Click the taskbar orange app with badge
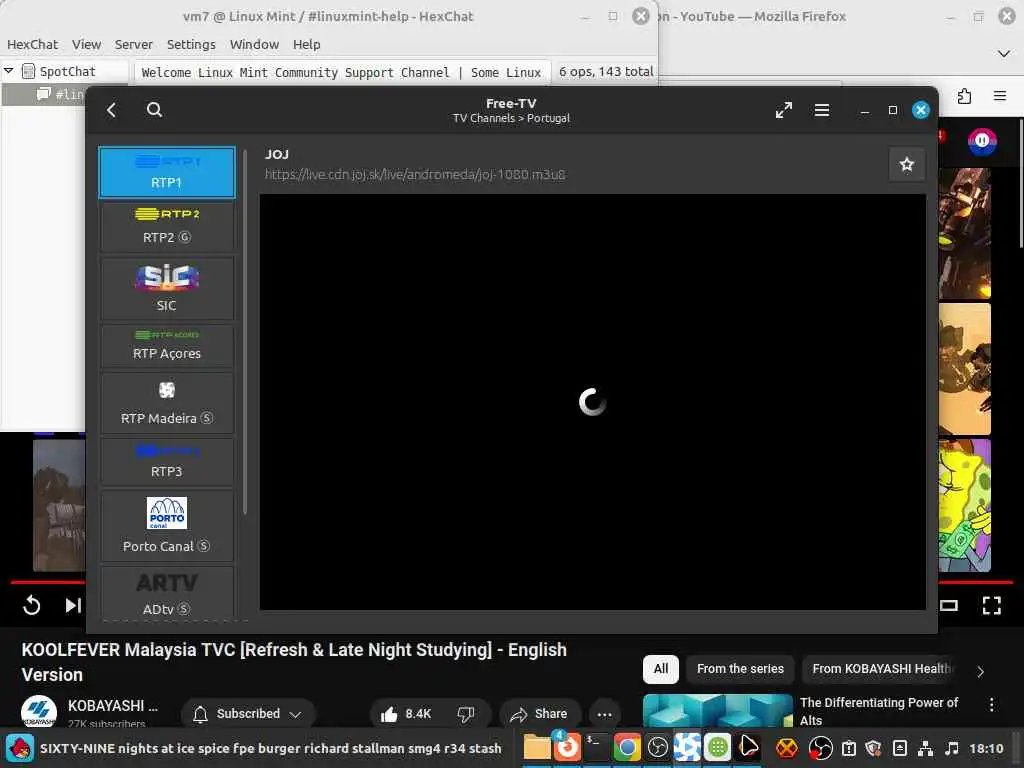The width and height of the screenshot is (1024, 768). (x=566, y=746)
